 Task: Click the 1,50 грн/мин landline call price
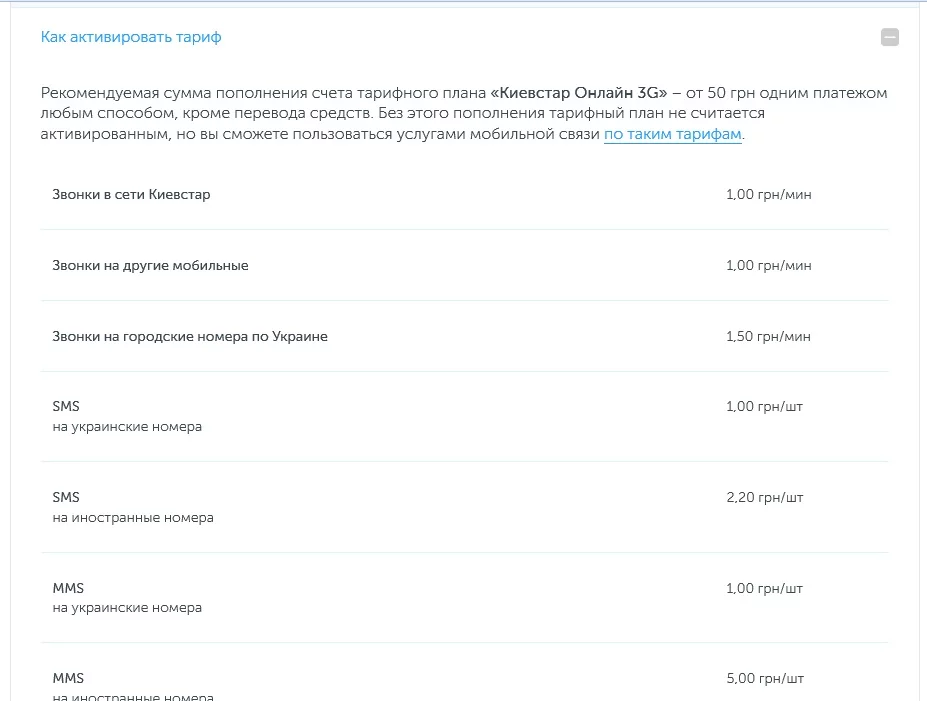(x=768, y=336)
